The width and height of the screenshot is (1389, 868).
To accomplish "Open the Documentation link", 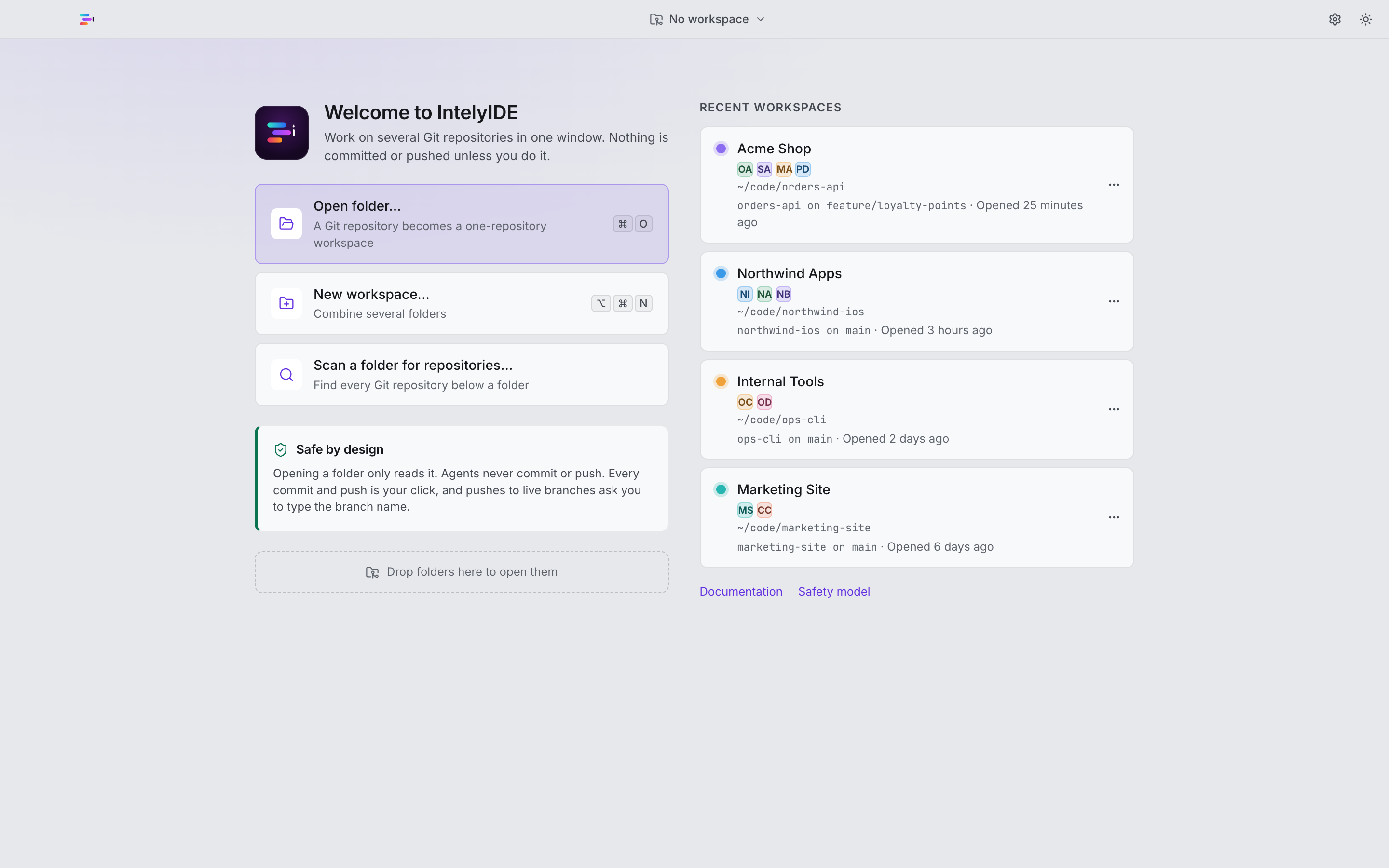I will (740, 591).
